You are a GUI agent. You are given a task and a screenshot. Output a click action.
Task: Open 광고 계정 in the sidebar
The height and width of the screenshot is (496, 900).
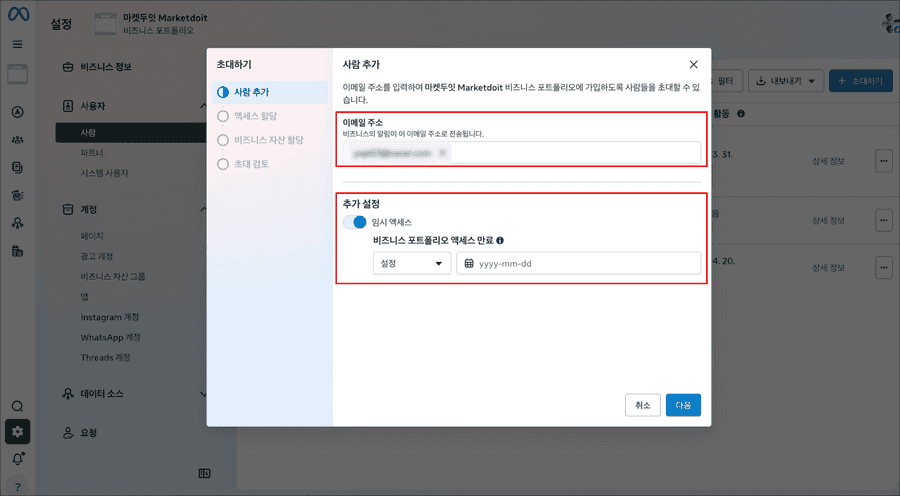pos(96,256)
